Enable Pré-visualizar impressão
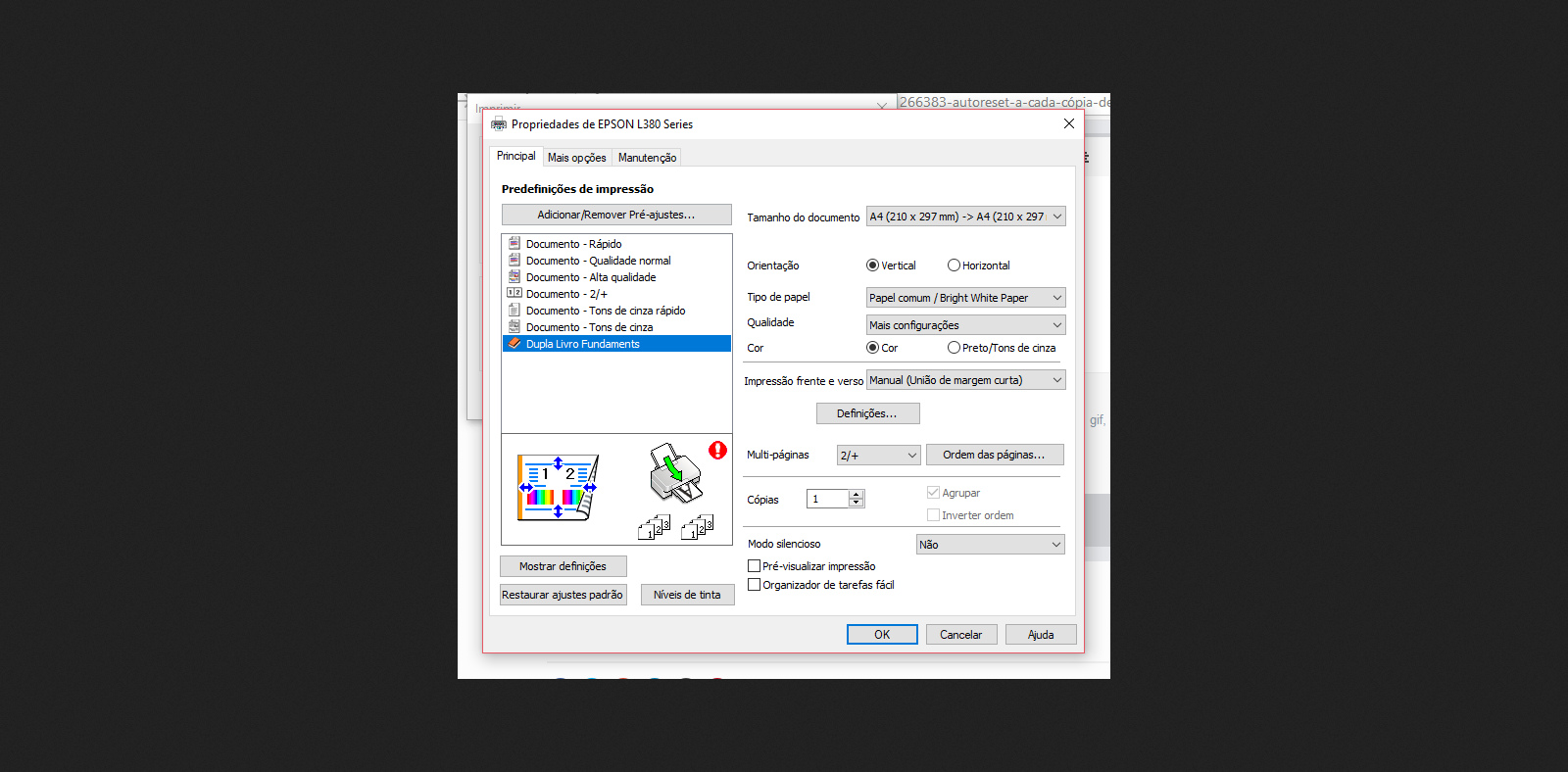This screenshot has width=1568, height=772. click(754, 566)
